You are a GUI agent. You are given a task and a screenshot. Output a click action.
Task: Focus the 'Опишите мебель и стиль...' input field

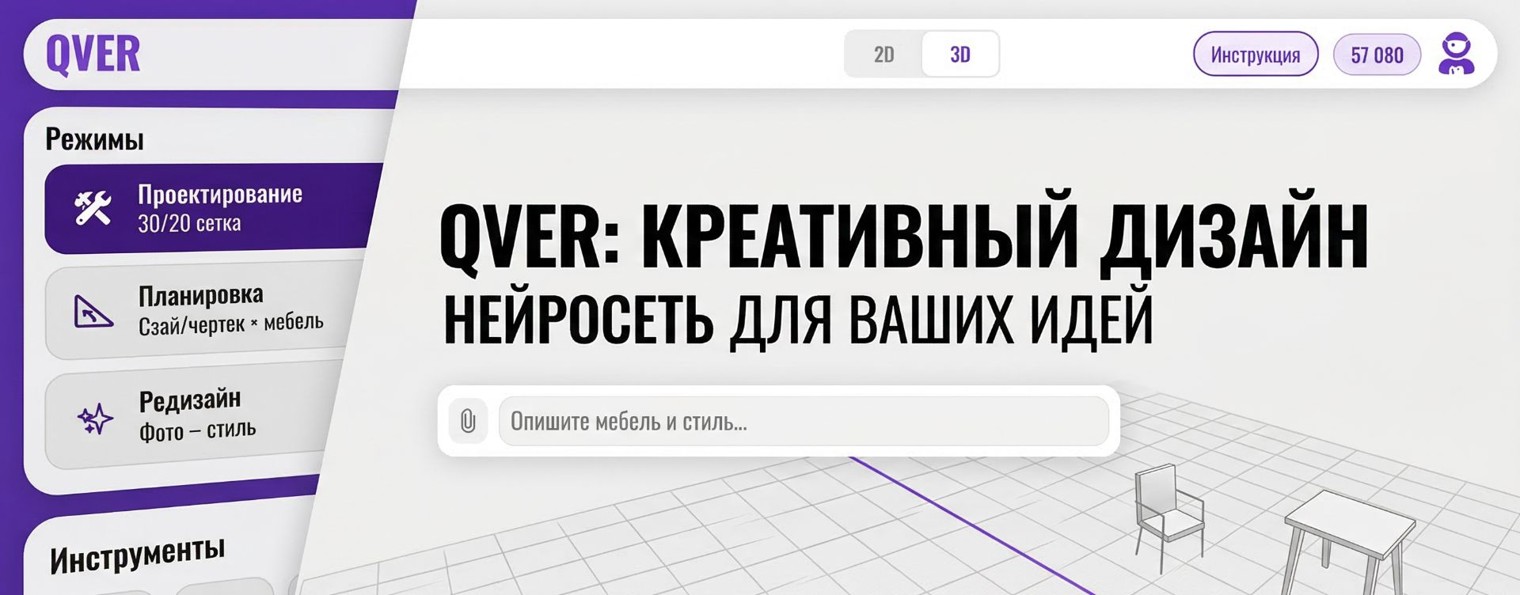tap(803, 421)
